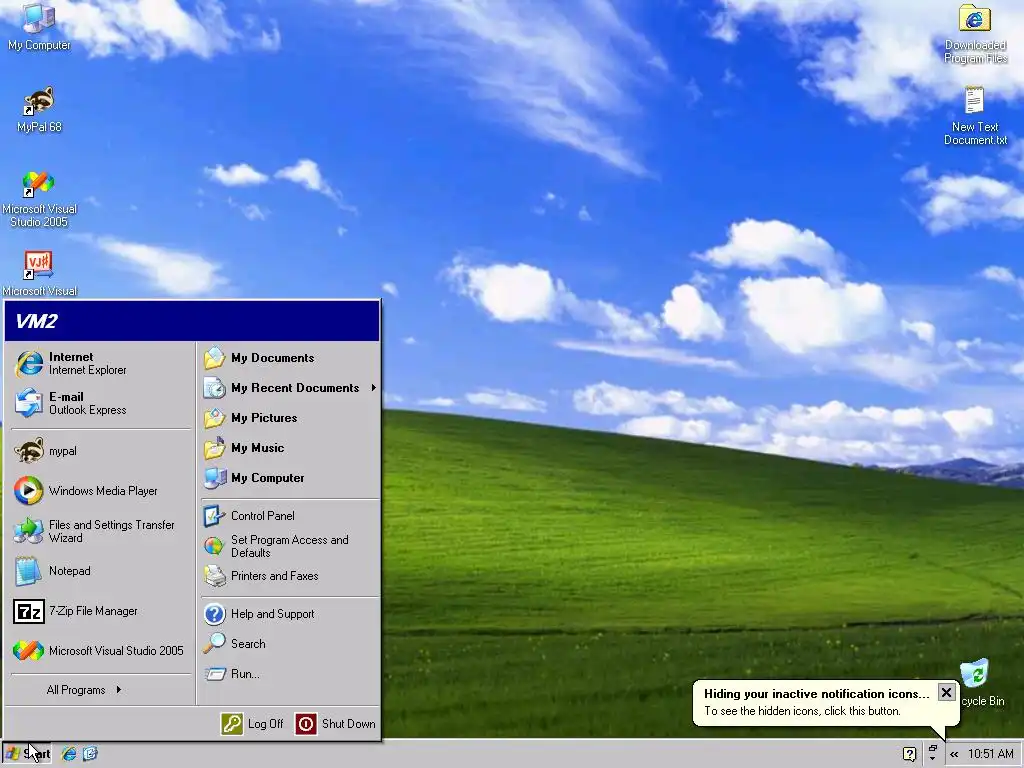Launch Outlook Express from Quick Launch

pyautogui.click(x=90, y=754)
